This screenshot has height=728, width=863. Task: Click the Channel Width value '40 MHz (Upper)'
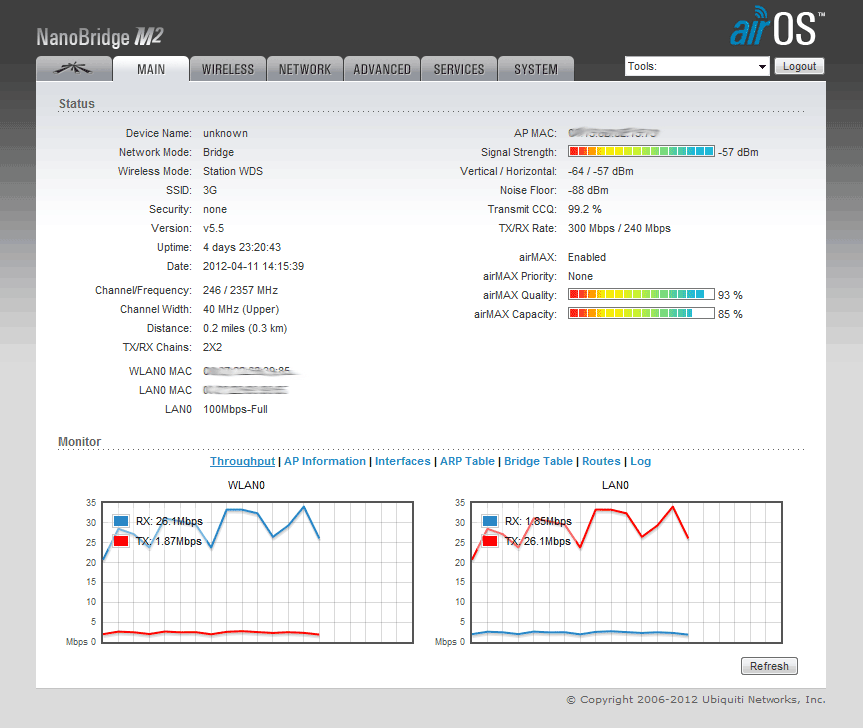241,309
